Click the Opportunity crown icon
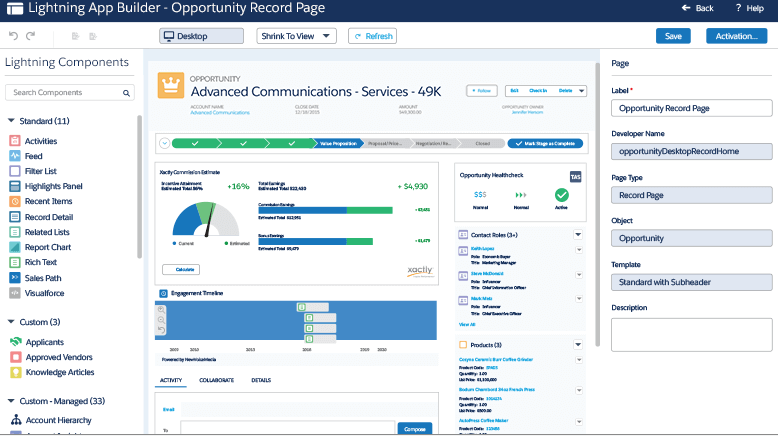Screen dimensions: 778x436 [x=171, y=85]
